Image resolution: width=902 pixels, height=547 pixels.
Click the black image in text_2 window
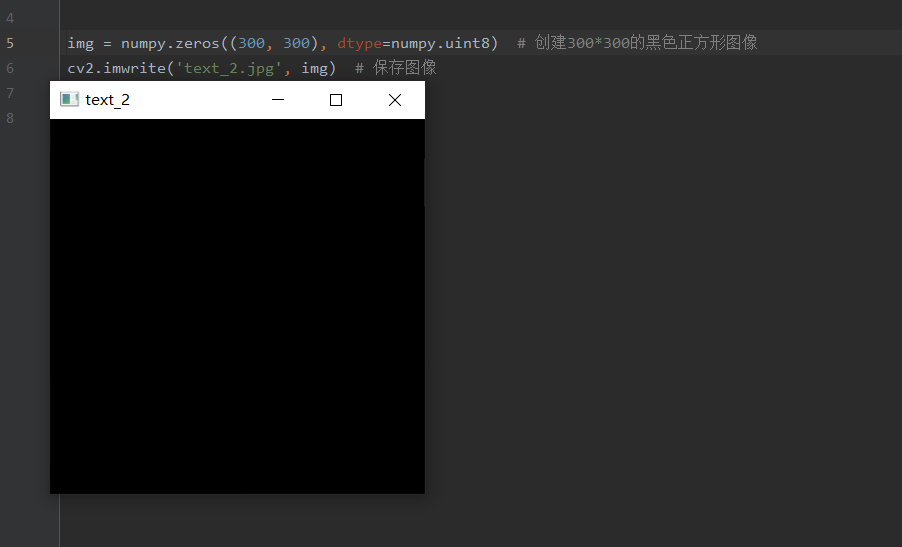[237, 306]
